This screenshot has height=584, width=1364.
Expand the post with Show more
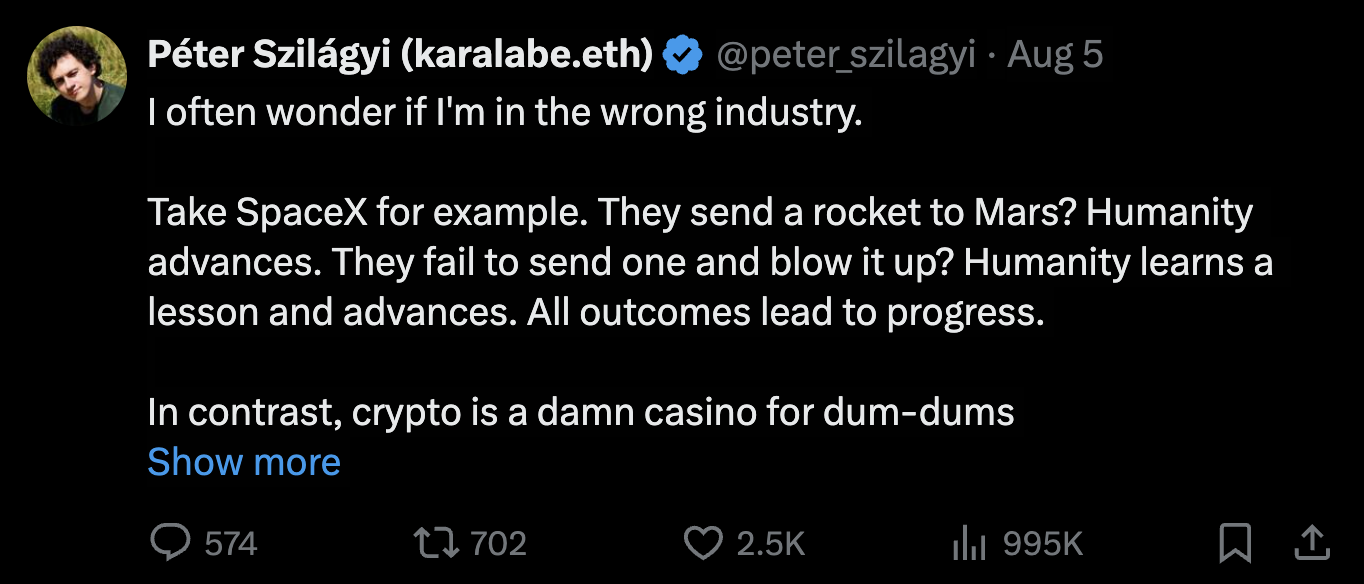click(244, 462)
